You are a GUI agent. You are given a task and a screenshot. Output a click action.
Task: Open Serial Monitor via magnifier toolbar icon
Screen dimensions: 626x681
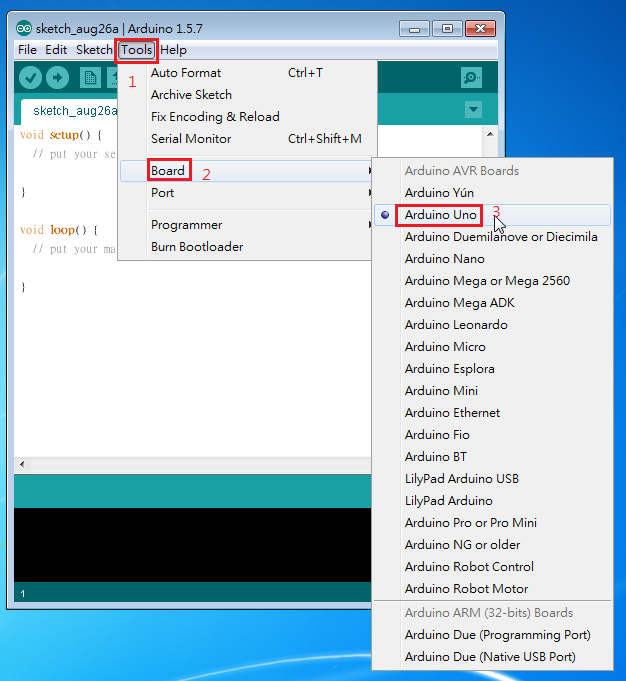point(471,78)
